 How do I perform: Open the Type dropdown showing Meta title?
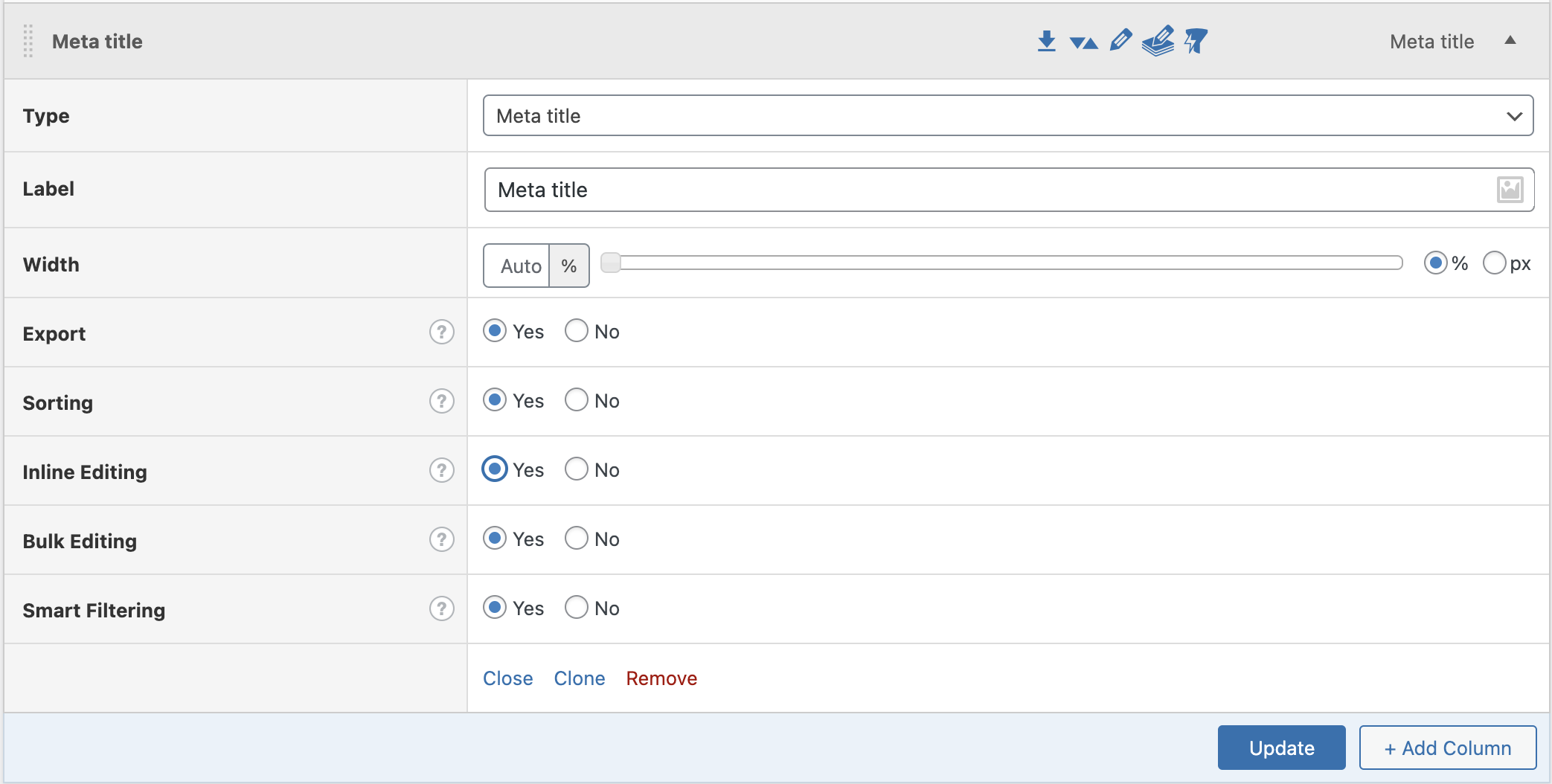1008,115
